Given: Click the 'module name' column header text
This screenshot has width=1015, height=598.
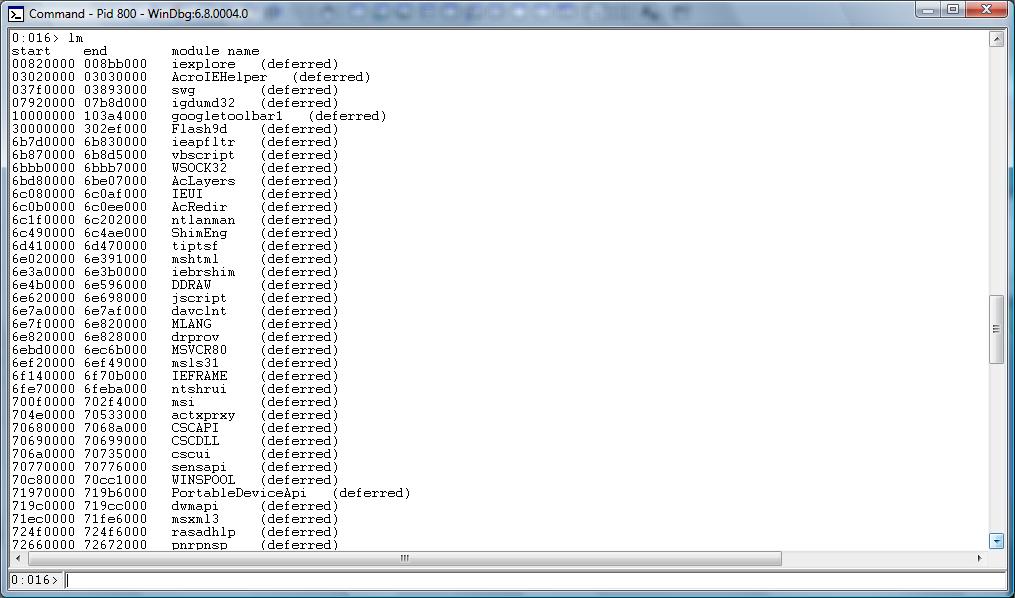Looking at the screenshot, I should [x=216, y=51].
